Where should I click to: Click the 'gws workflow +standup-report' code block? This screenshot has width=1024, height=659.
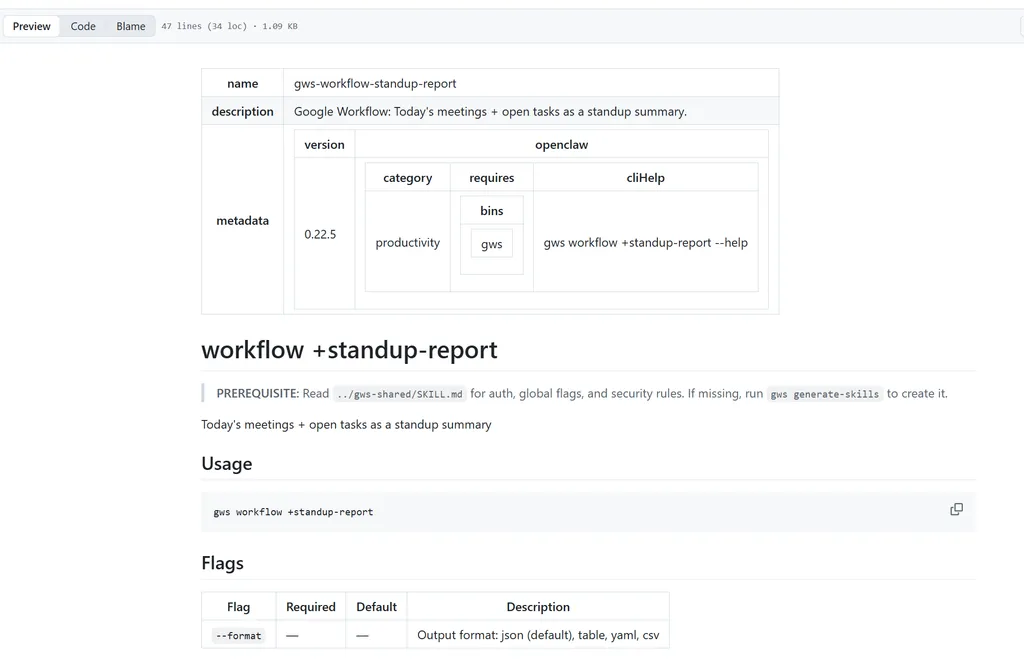tap(588, 511)
